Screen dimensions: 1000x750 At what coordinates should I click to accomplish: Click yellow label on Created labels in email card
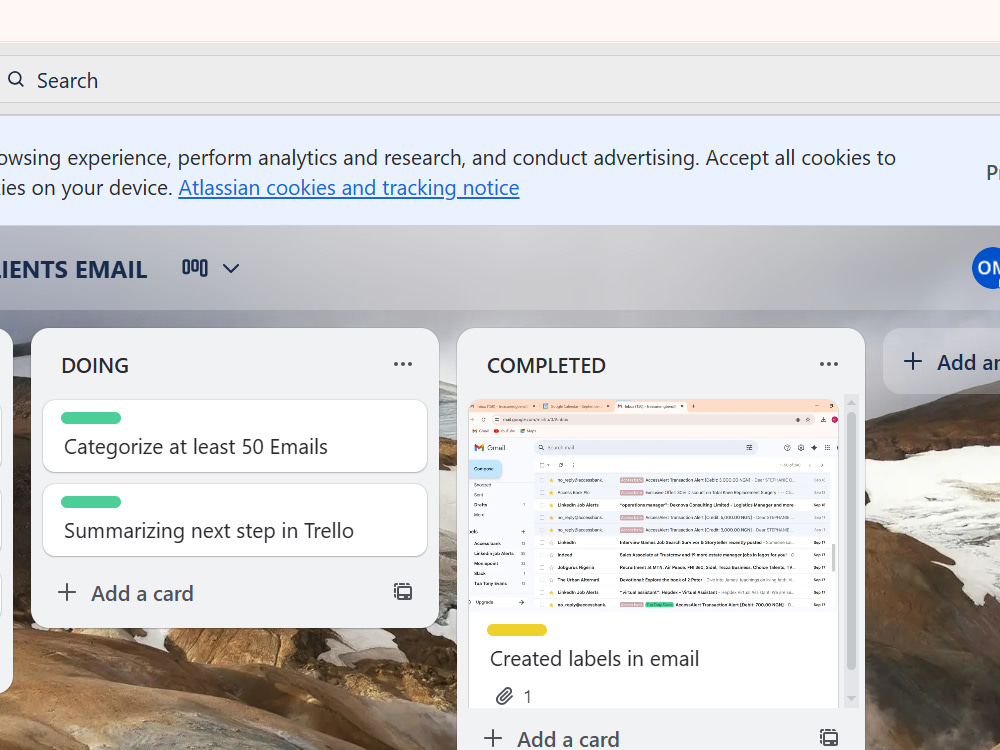[x=517, y=630]
